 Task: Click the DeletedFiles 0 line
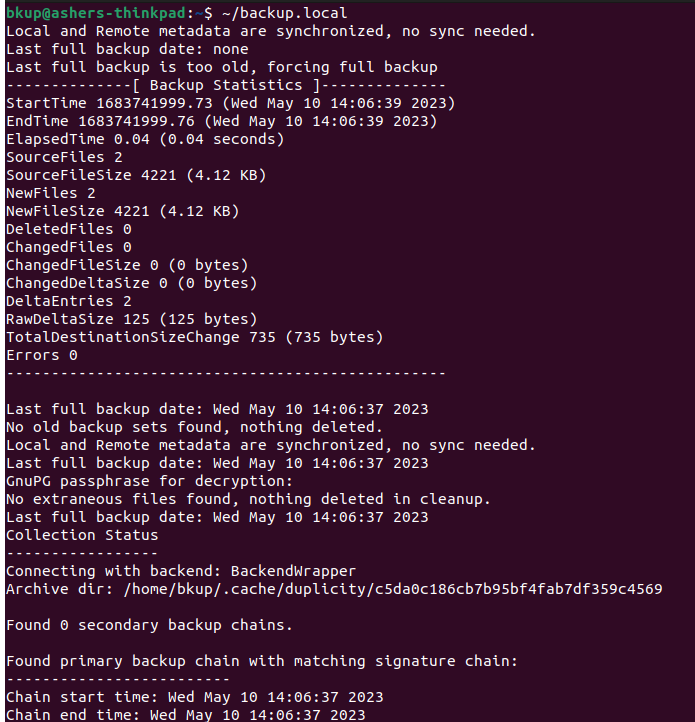[x=69, y=229]
